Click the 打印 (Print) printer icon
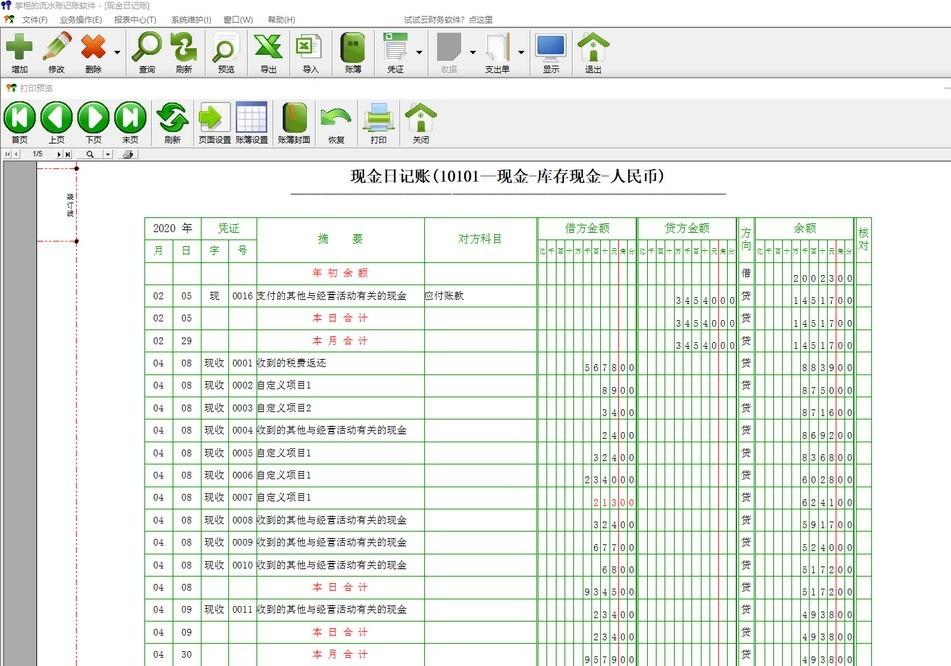The width and height of the screenshot is (951, 666). point(378,118)
